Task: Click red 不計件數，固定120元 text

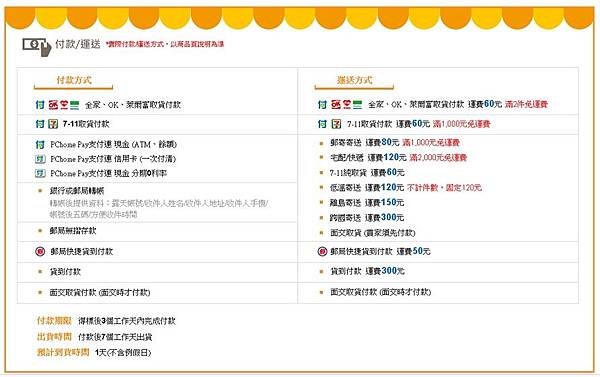Action: coord(444,188)
